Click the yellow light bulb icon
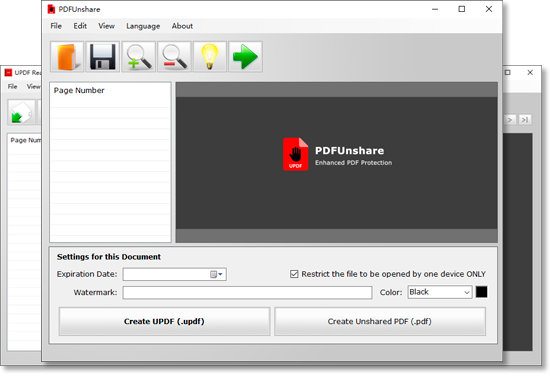Viewport: 550px width, 380px height. click(209, 56)
